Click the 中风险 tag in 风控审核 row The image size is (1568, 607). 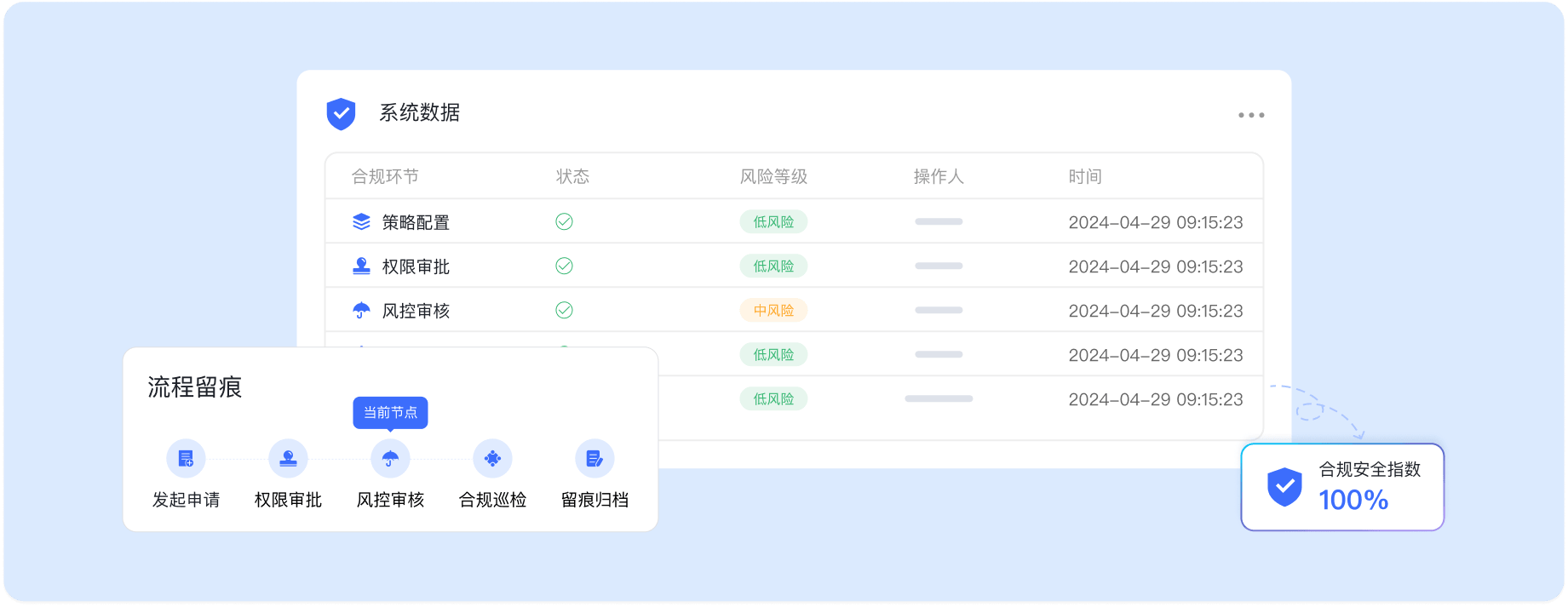[773, 310]
